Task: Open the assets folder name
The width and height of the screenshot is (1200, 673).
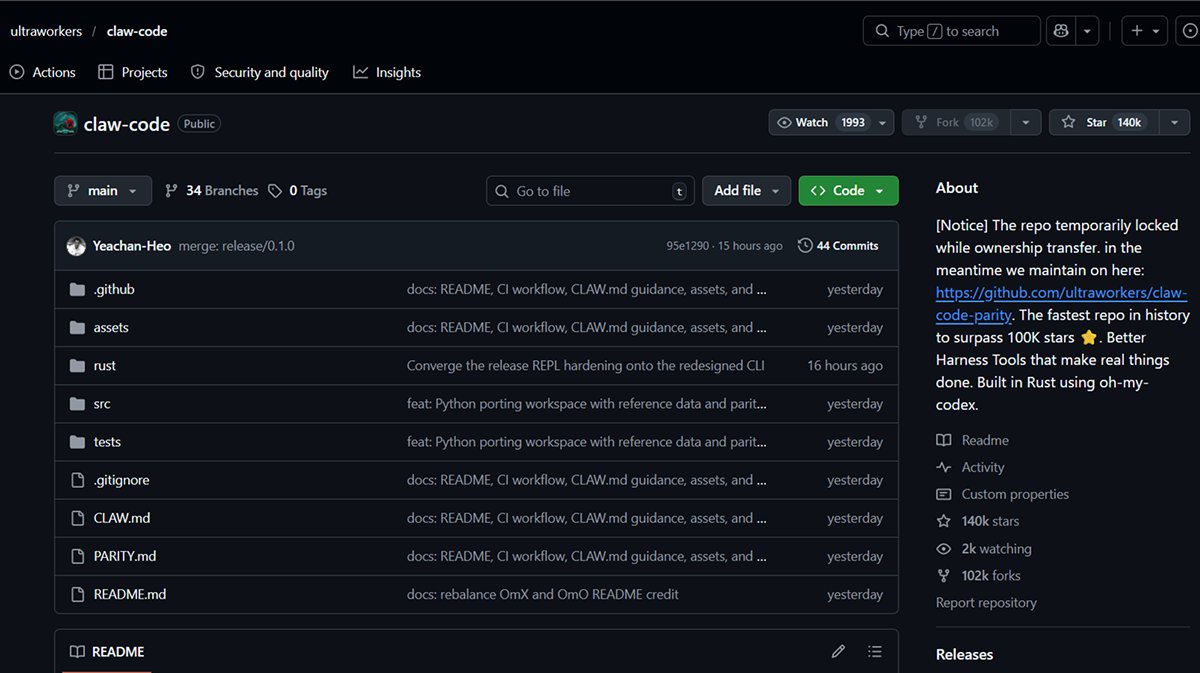Action: point(111,327)
